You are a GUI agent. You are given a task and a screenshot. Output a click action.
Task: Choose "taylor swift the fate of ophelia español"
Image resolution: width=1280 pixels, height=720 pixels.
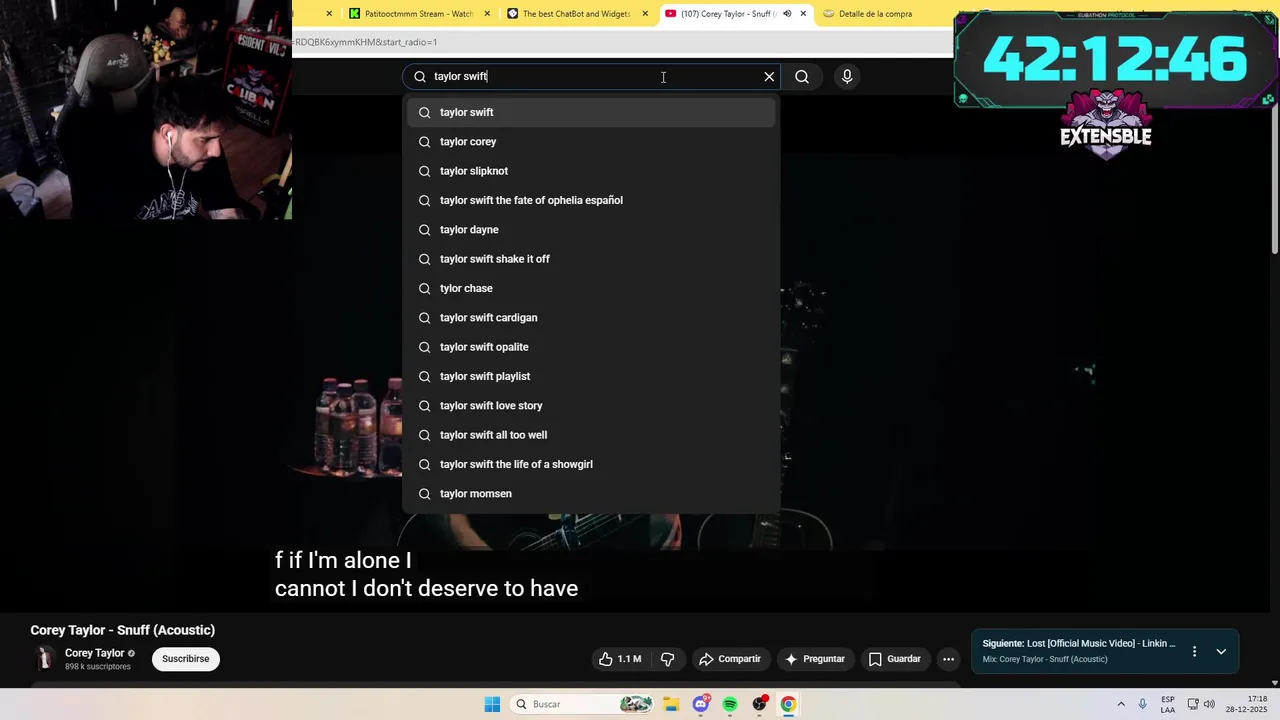point(591,200)
